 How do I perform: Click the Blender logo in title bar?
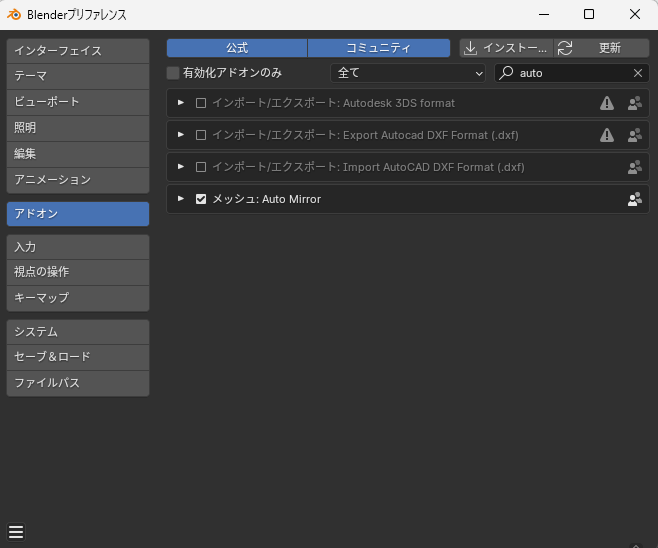click(x=14, y=15)
